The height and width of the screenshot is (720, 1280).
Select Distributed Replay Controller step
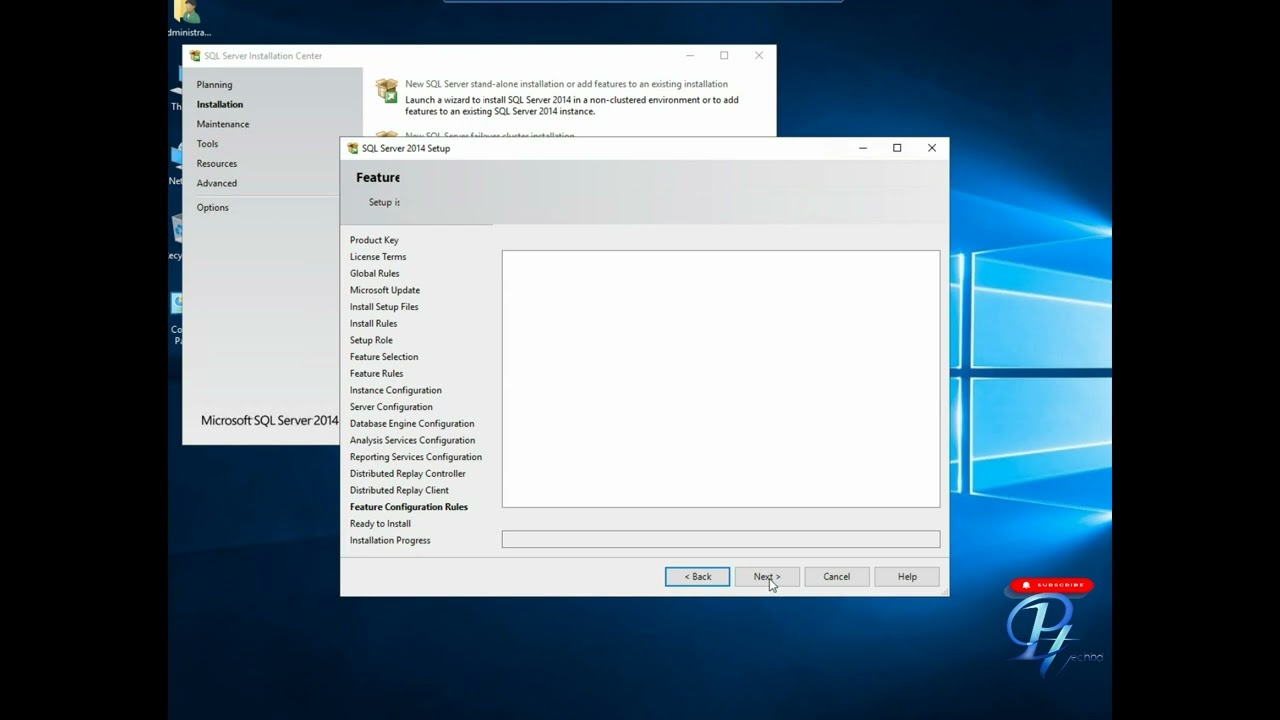[408, 474]
